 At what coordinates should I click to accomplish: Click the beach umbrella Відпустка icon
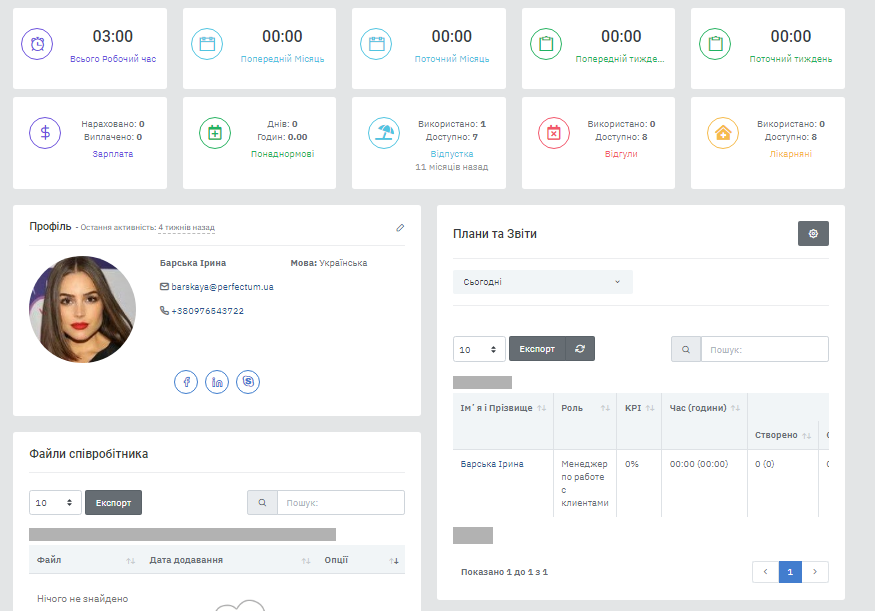pos(384,133)
